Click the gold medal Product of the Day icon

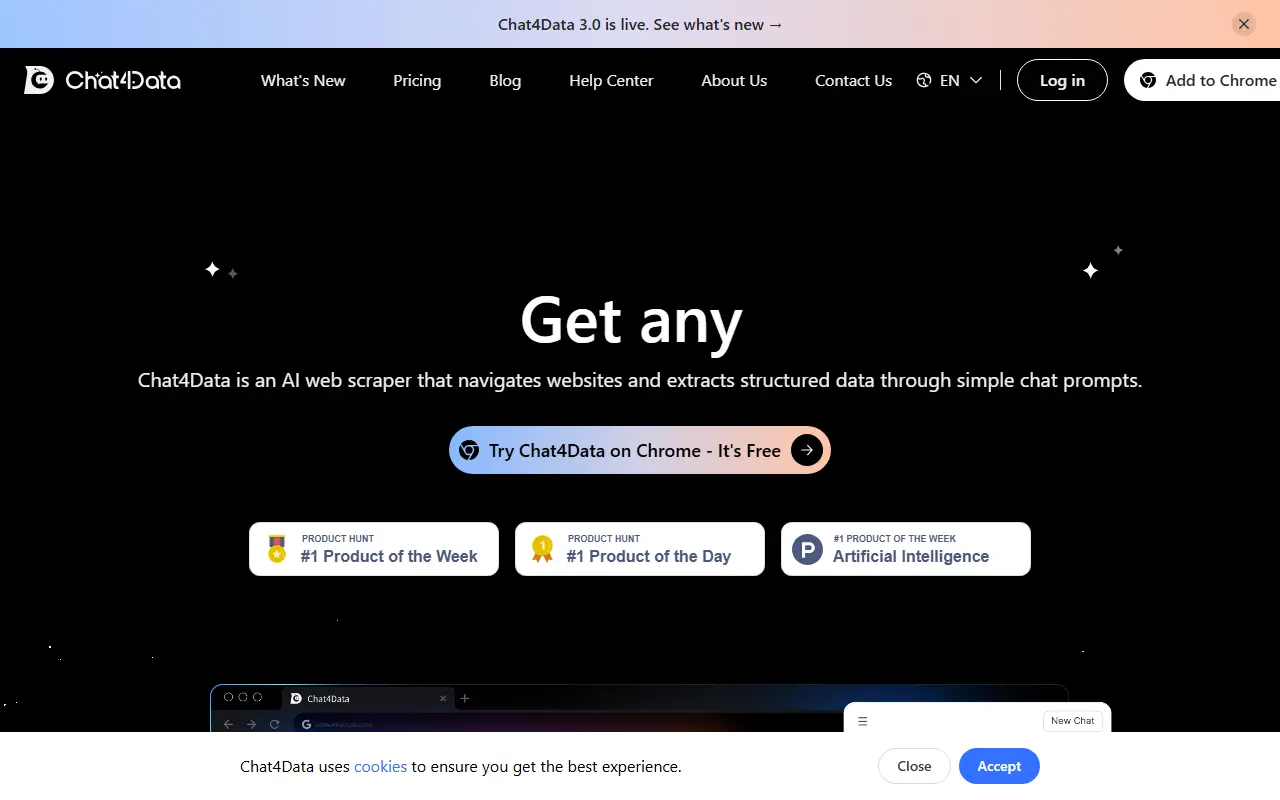coord(542,549)
